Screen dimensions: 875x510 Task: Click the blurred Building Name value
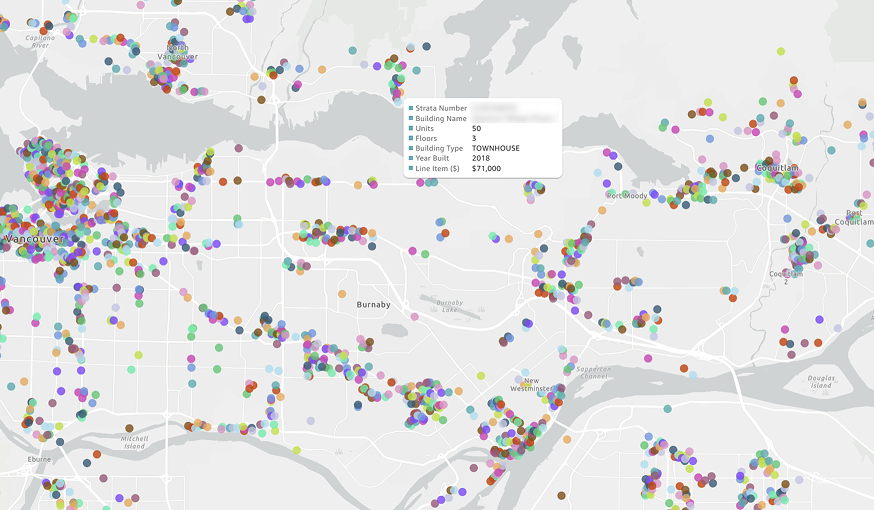pos(512,117)
